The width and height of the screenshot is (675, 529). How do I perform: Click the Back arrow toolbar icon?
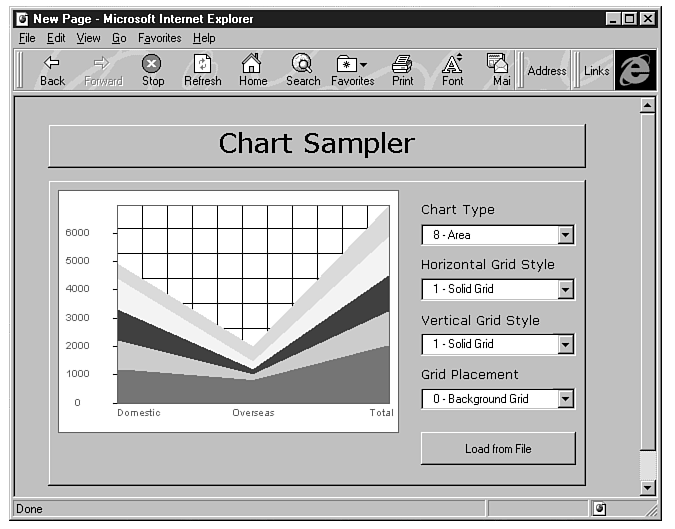coord(52,64)
